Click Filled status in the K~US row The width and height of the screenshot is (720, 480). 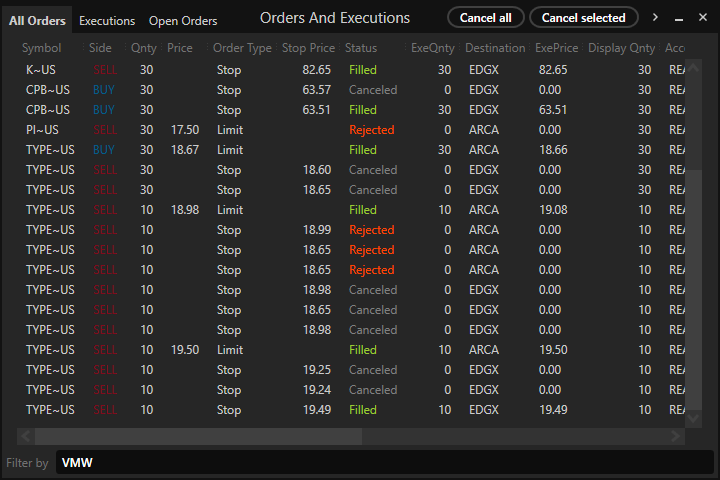pyautogui.click(x=363, y=70)
